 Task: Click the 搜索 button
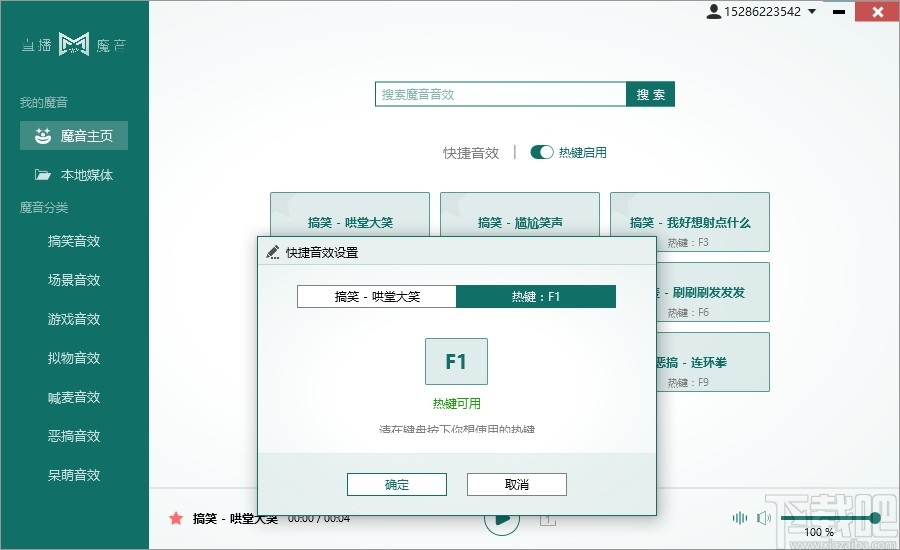coord(650,94)
